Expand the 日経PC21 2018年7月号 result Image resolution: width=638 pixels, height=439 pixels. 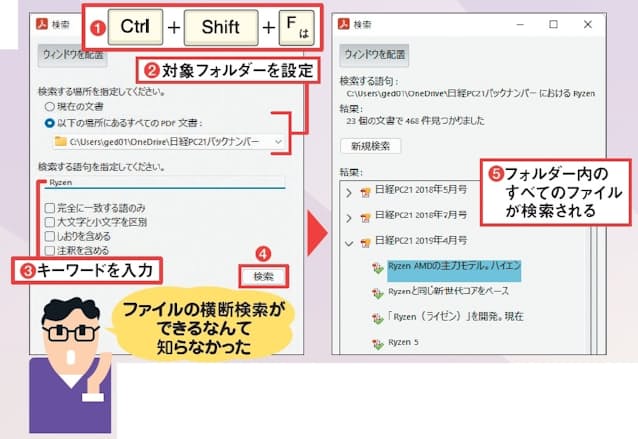point(349,218)
